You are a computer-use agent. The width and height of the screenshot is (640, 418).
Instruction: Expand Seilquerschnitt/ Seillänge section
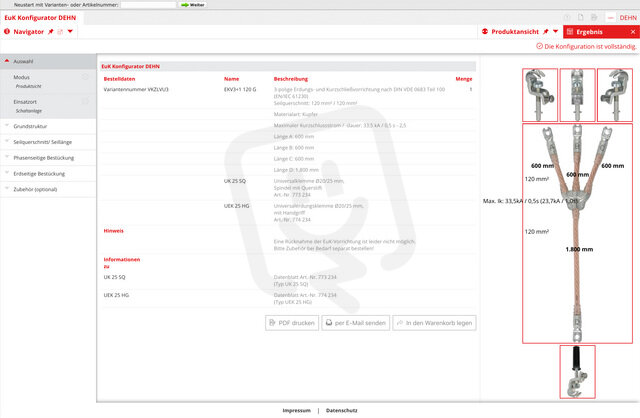46,142
